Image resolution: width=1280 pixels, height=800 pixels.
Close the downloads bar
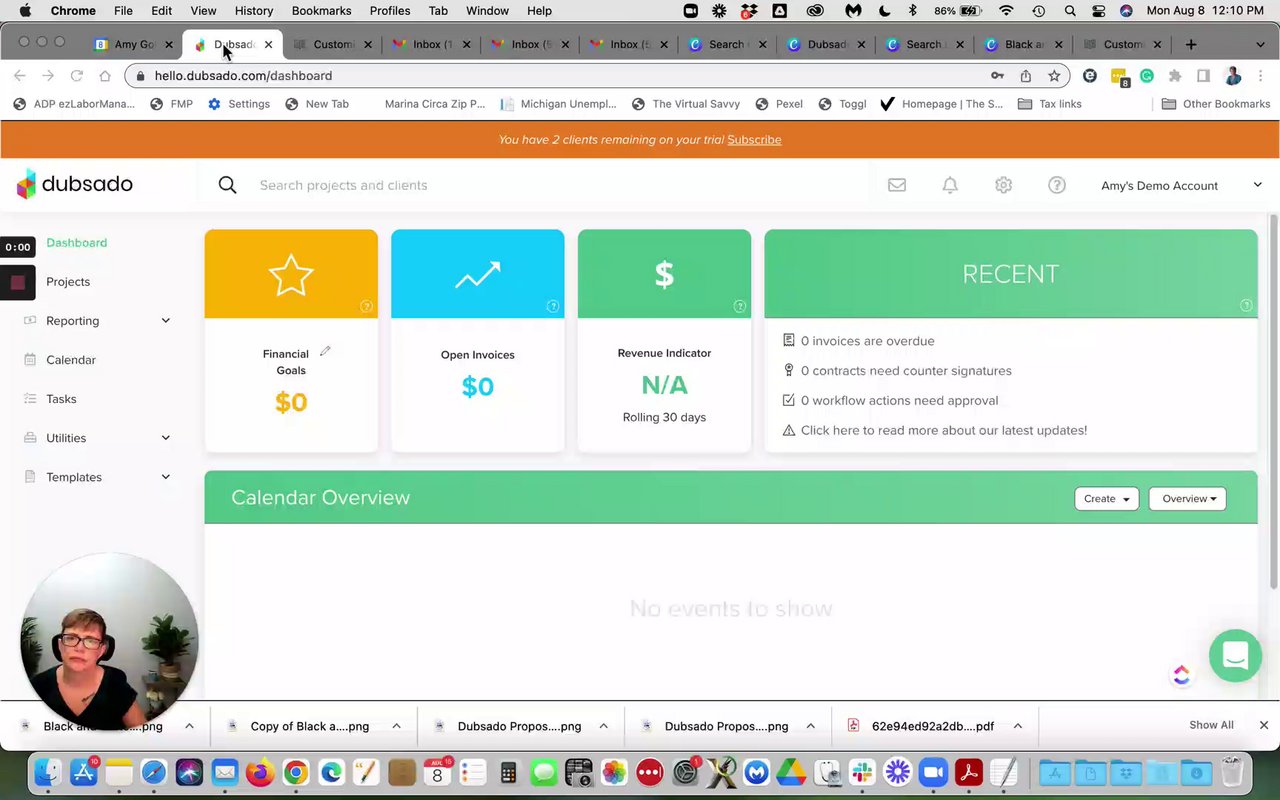click(x=1263, y=725)
